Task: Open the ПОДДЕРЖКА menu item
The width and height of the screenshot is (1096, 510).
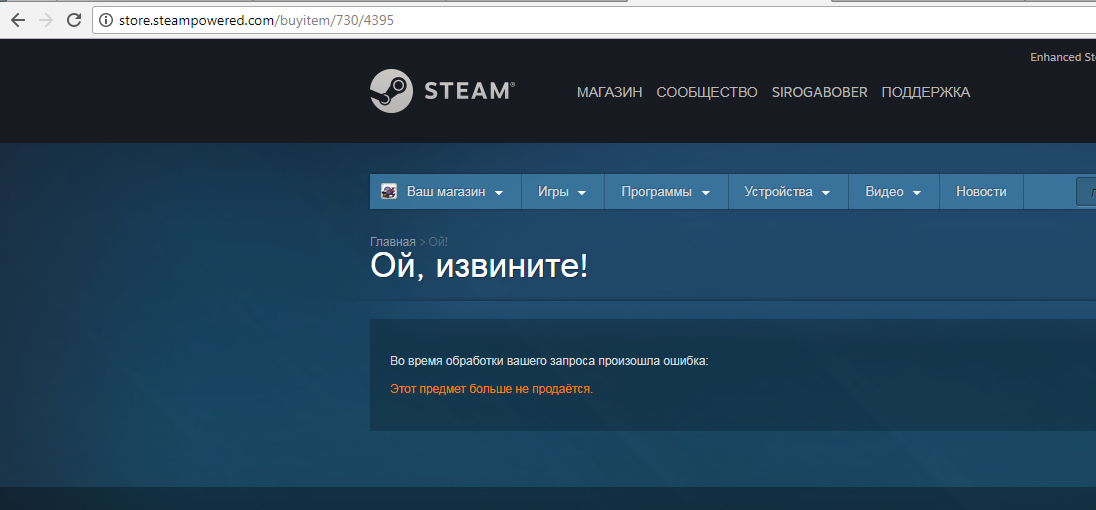Action: click(x=925, y=92)
